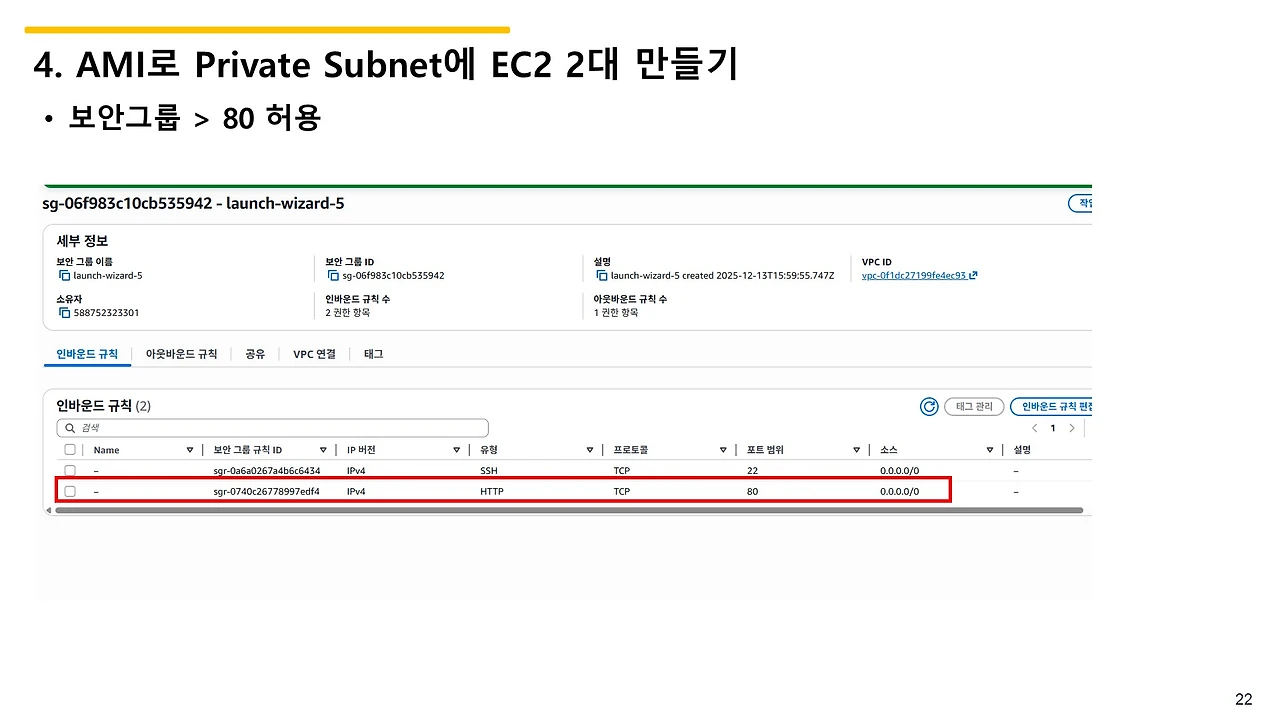
Task: Click inside the inbound rules search field
Action: [270, 427]
